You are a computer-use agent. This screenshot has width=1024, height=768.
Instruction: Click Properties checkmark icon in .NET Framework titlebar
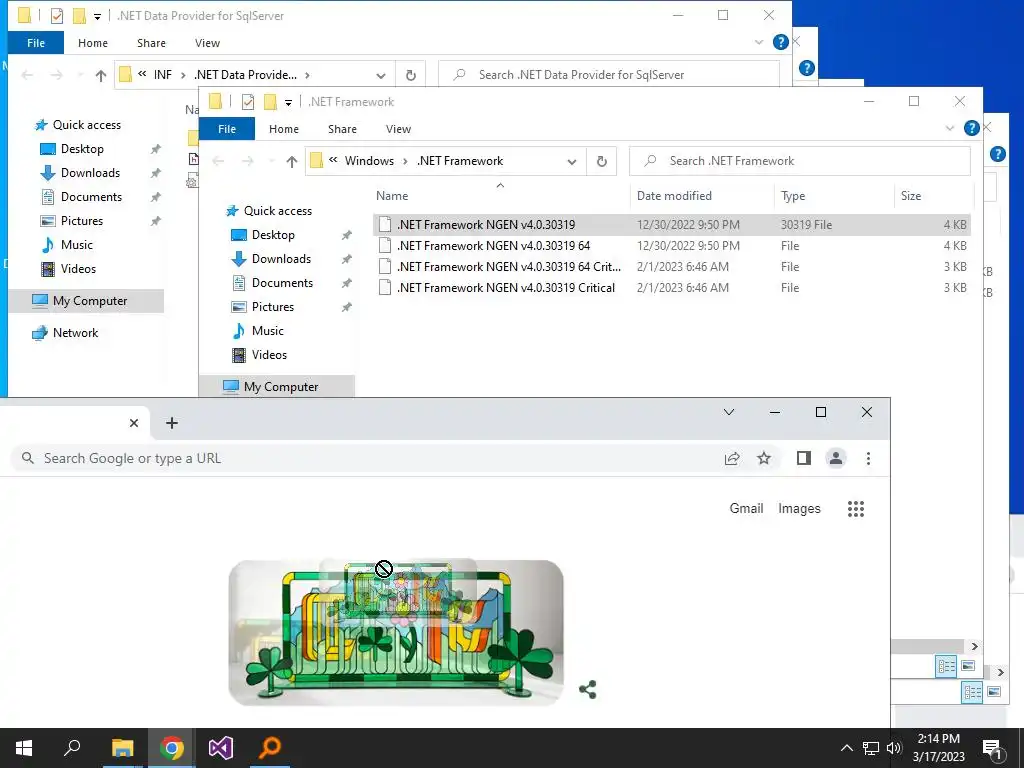(x=248, y=102)
